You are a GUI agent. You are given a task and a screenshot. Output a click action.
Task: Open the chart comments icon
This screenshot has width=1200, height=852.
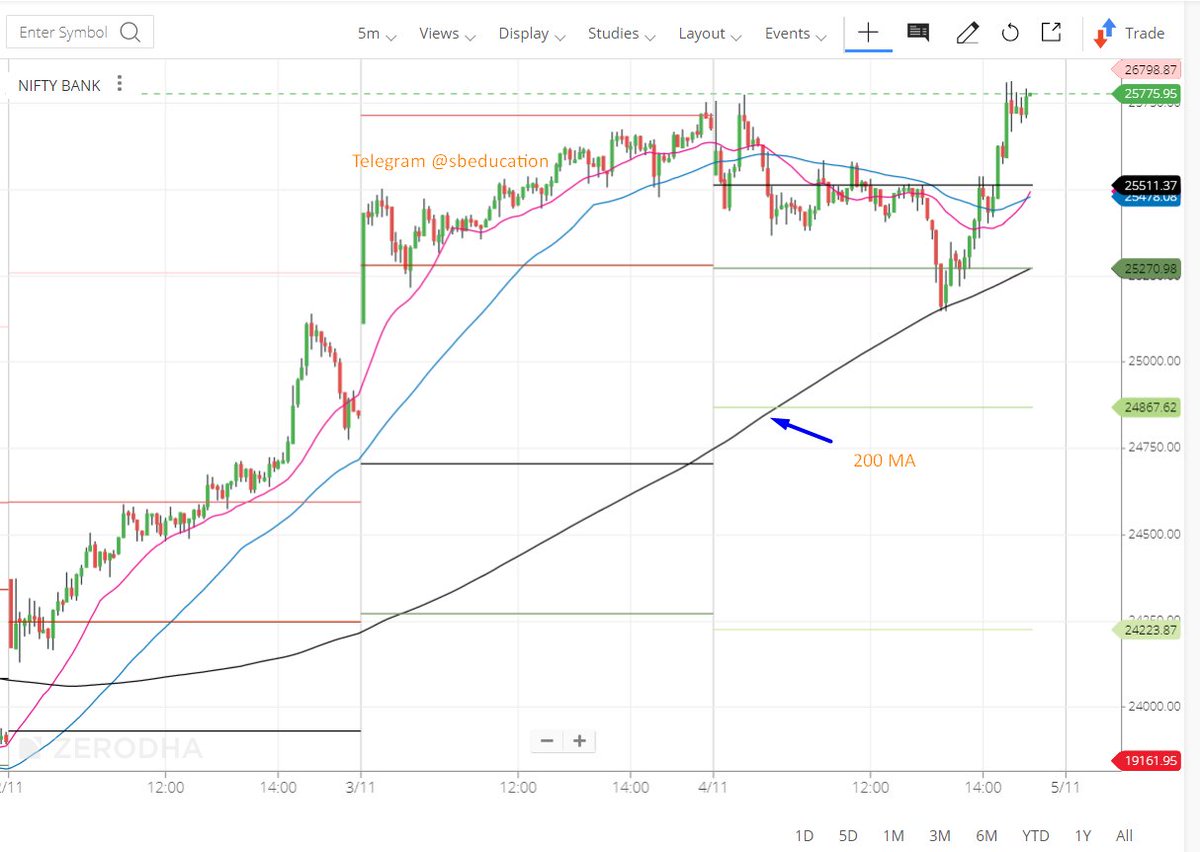[918, 32]
